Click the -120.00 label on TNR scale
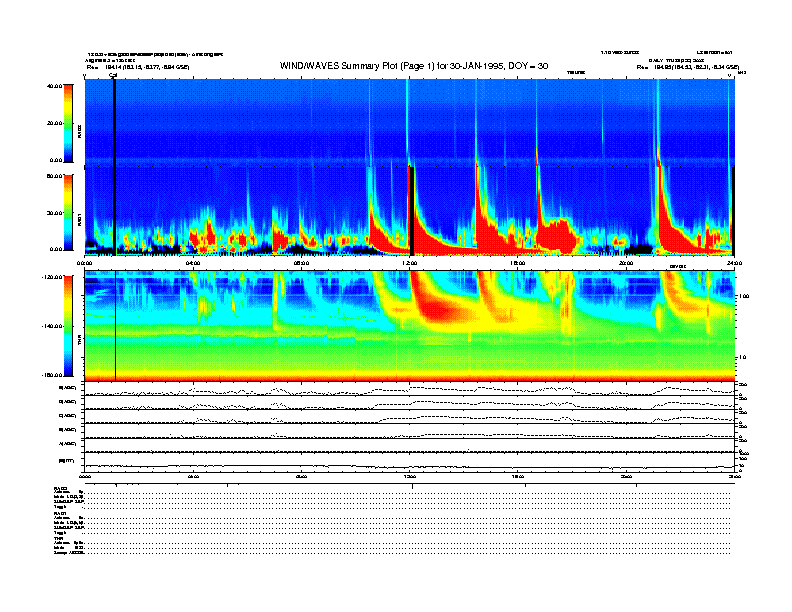 pos(52,277)
